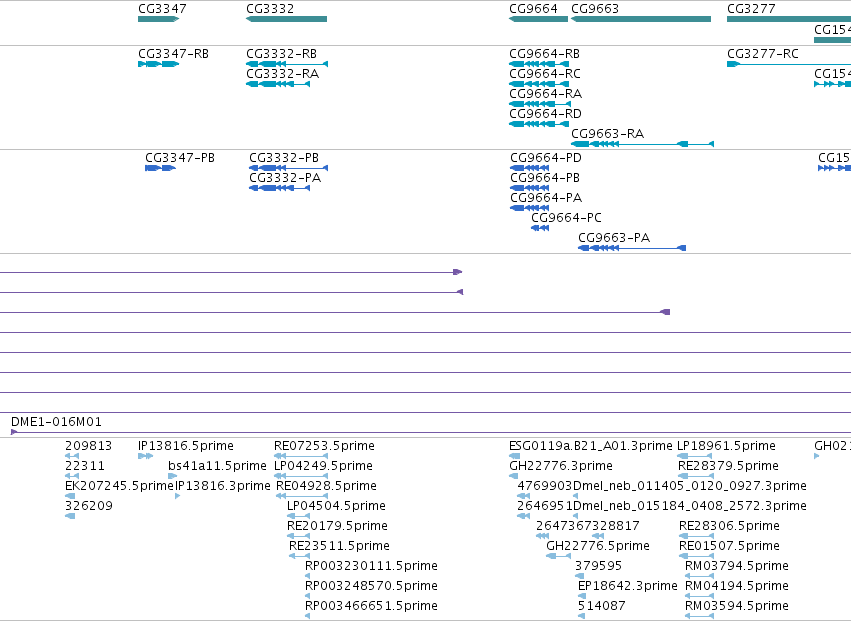851x621 pixels.
Task: Click EST EK207245.5prime
Action: tap(71, 496)
